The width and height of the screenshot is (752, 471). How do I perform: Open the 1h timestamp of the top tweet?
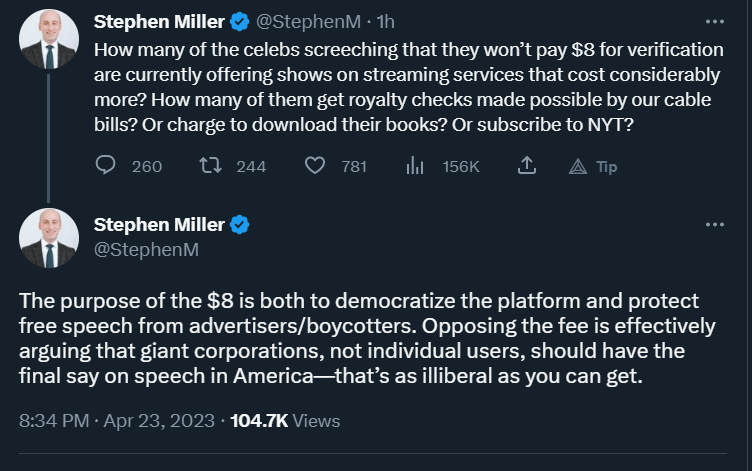386,22
